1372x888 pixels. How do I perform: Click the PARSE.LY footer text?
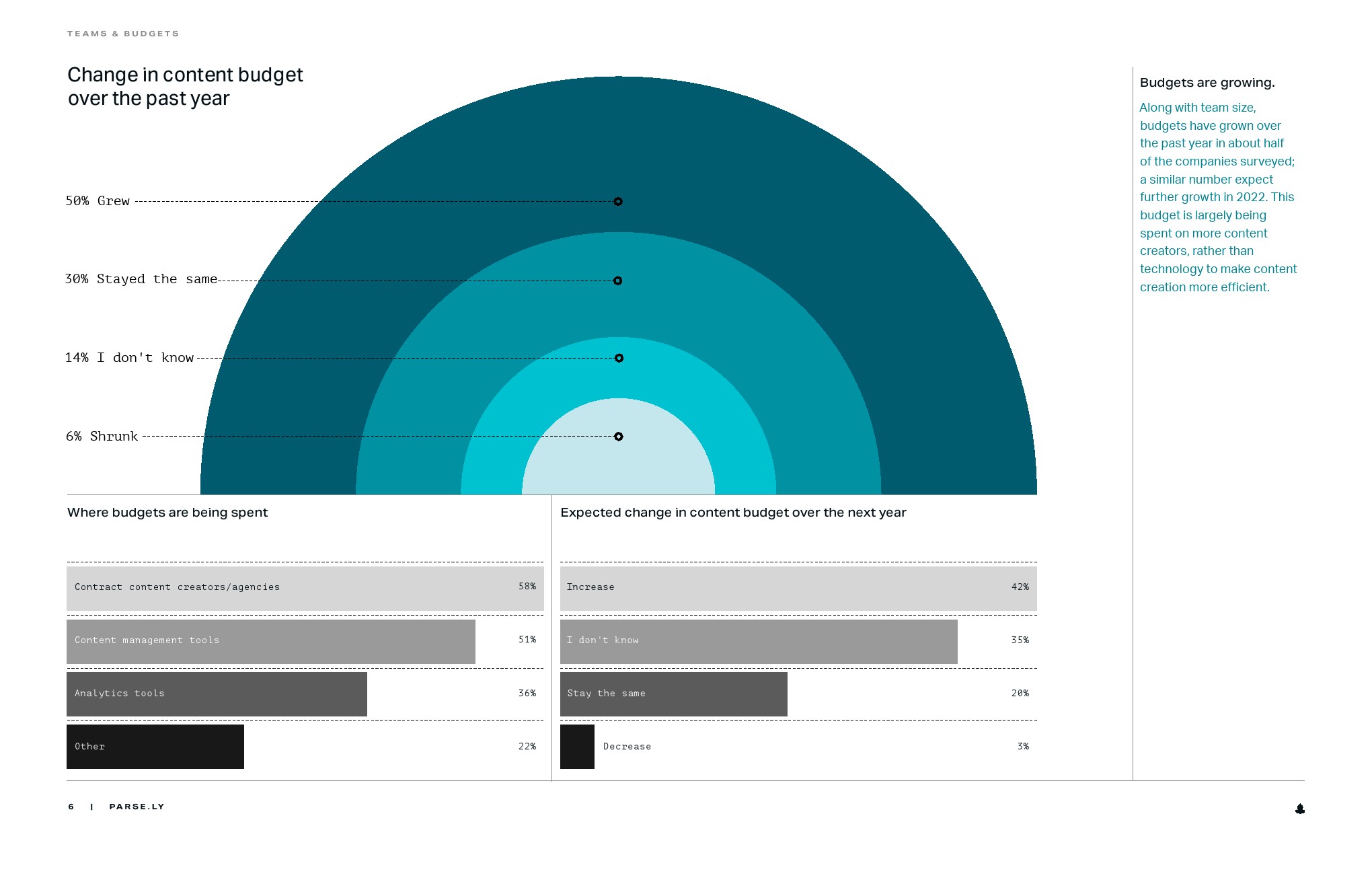[137, 807]
